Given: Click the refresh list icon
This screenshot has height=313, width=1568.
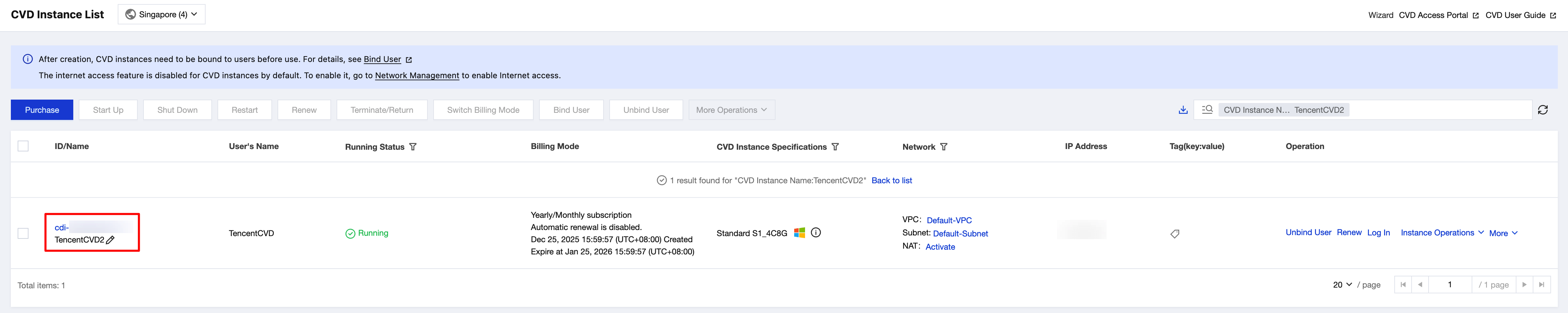Looking at the screenshot, I should (1543, 110).
